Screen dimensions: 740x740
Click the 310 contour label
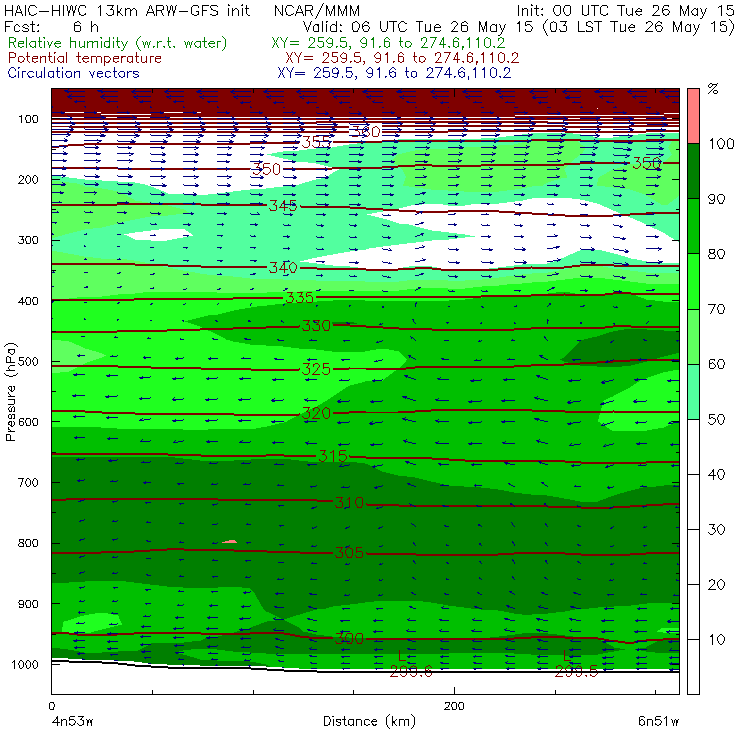tap(349, 503)
